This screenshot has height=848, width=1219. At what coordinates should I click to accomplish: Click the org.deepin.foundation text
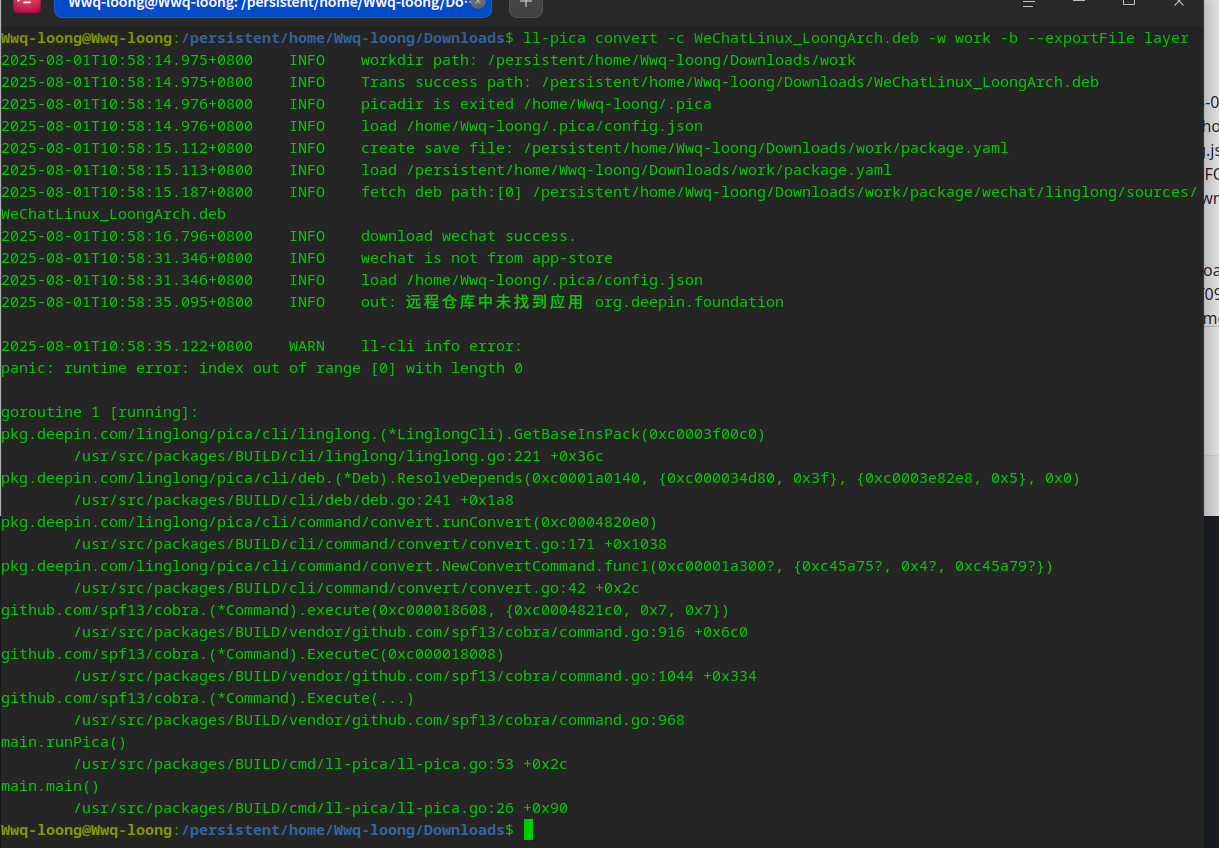[x=689, y=302]
